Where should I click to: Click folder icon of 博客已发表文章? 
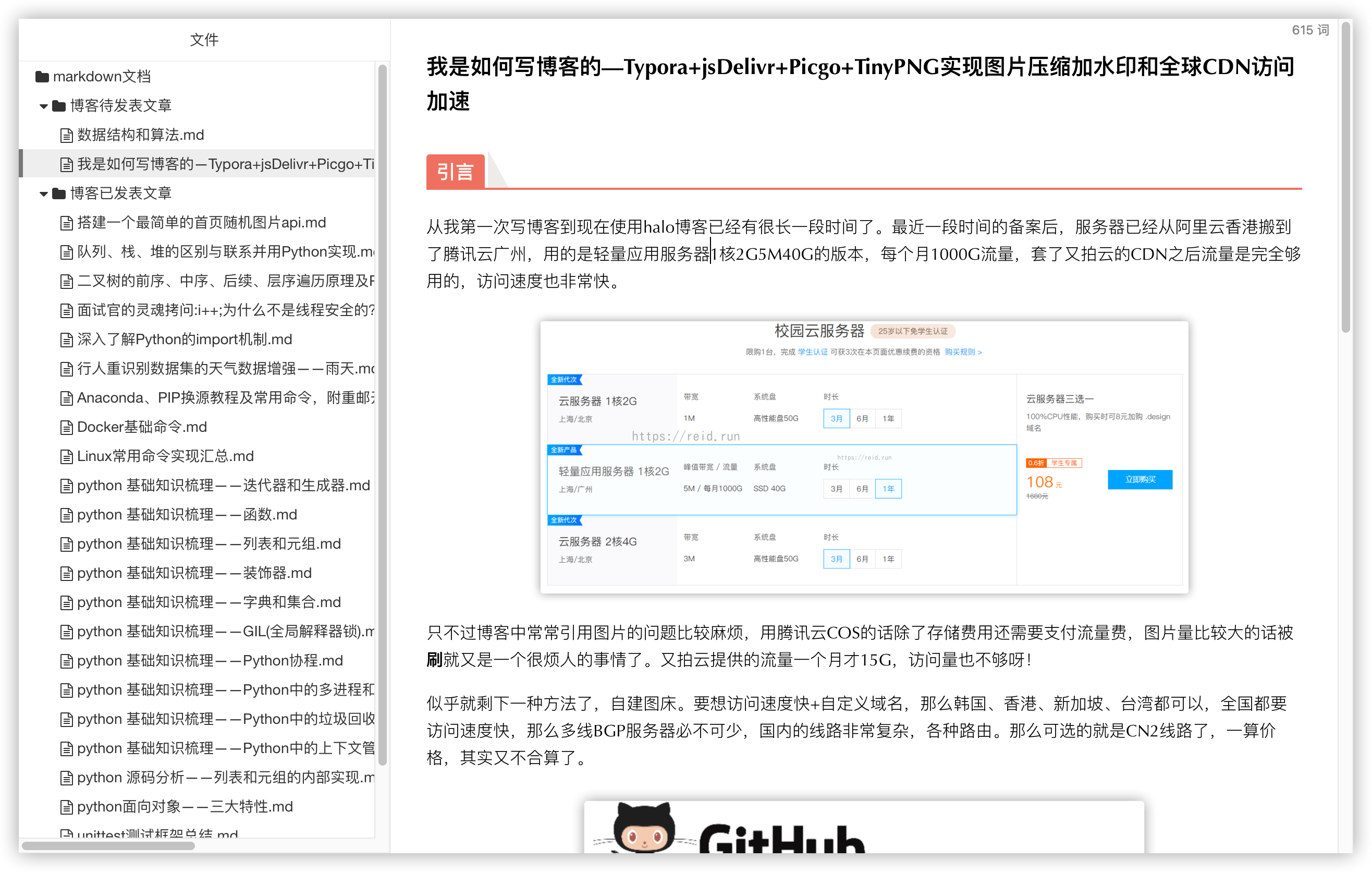[59, 193]
